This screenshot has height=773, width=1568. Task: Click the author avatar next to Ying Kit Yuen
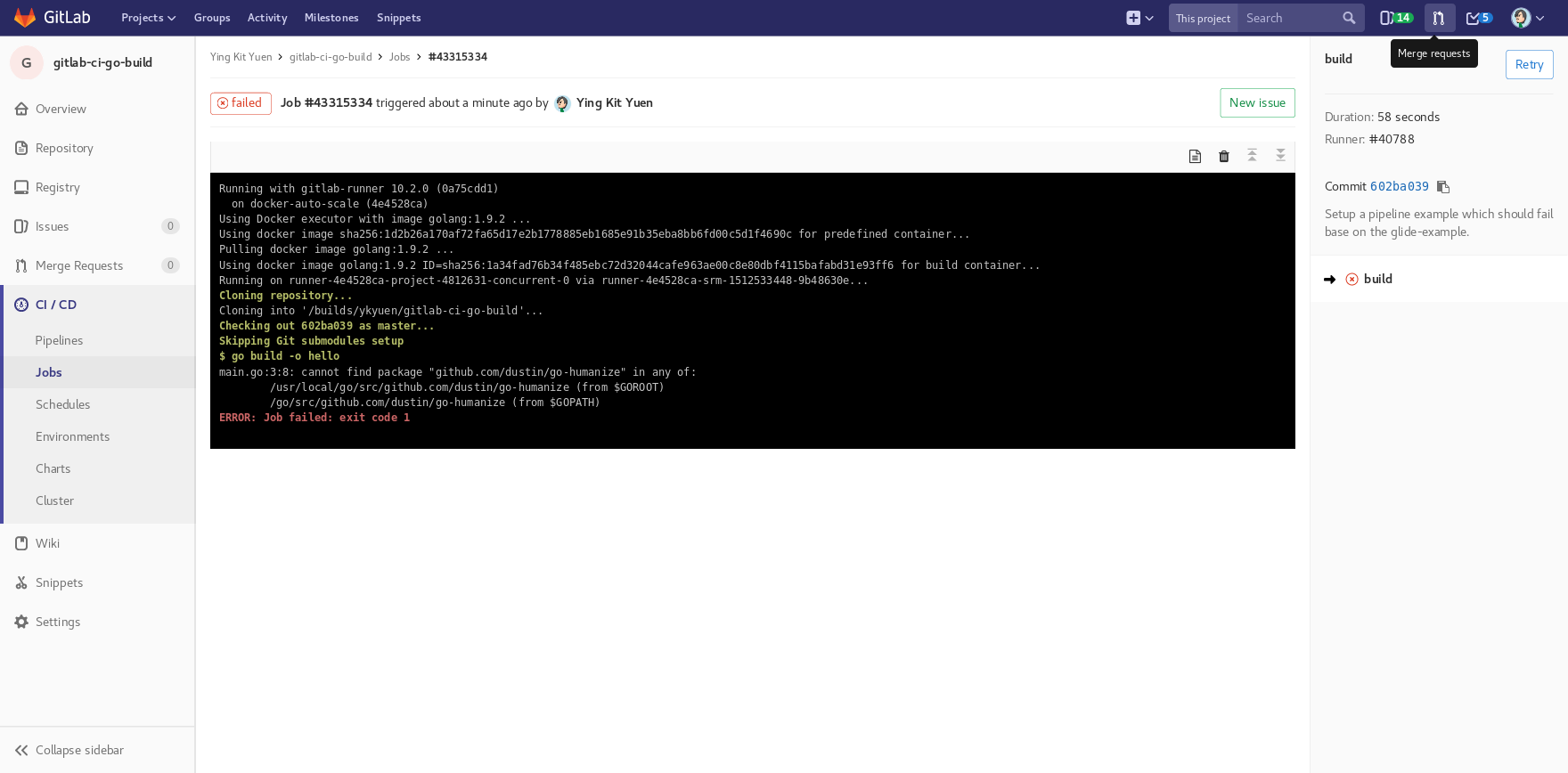[562, 103]
